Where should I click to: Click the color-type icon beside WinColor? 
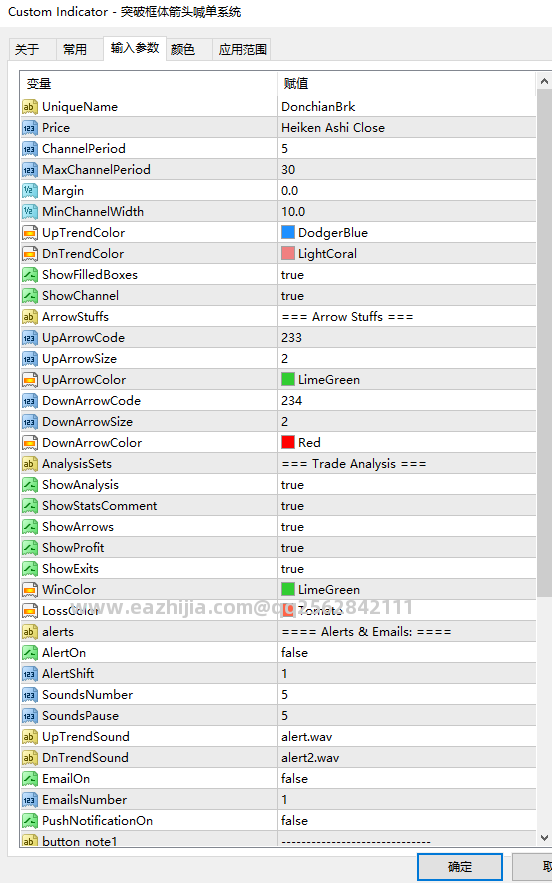[30, 590]
